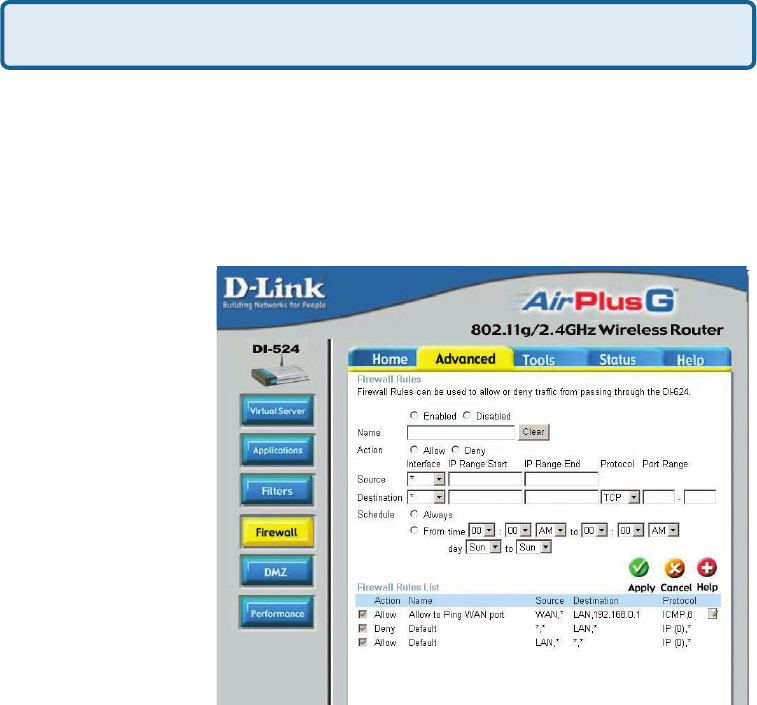Image resolution: width=757 pixels, height=705 pixels.
Task: Switch to the Home tab
Action: pos(390,359)
